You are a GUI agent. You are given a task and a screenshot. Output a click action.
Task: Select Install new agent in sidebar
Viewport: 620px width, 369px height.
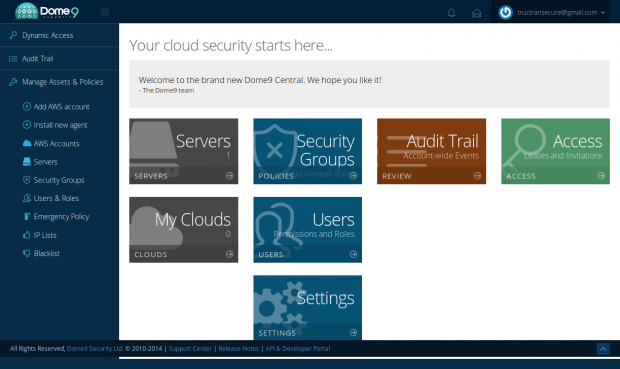coord(60,125)
